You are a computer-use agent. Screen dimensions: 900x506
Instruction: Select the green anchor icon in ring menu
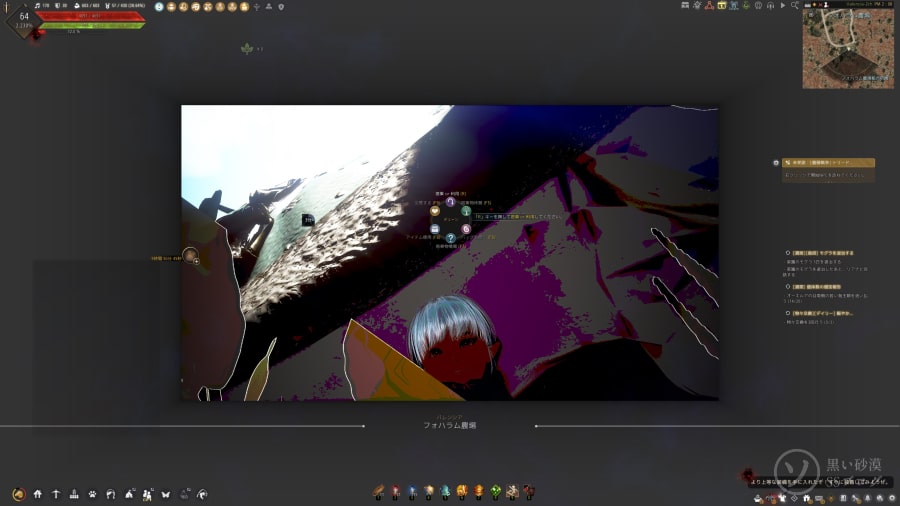(466, 211)
